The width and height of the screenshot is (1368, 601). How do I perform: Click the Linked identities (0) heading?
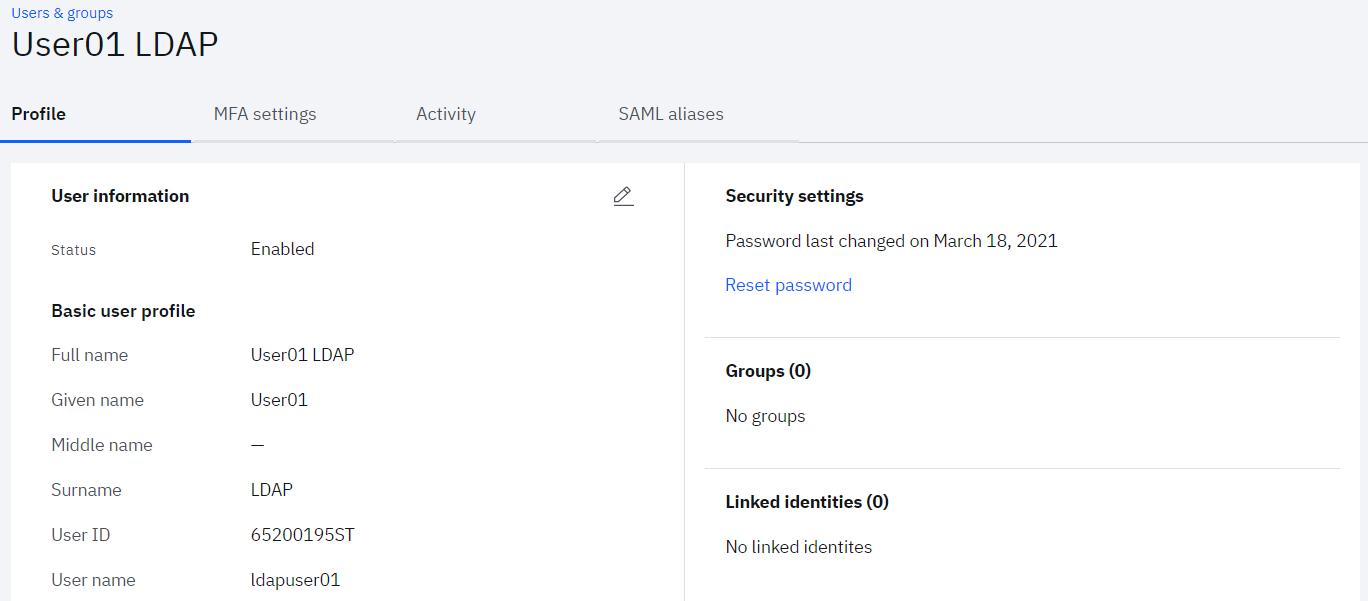pyautogui.click(x=807, y=502)
